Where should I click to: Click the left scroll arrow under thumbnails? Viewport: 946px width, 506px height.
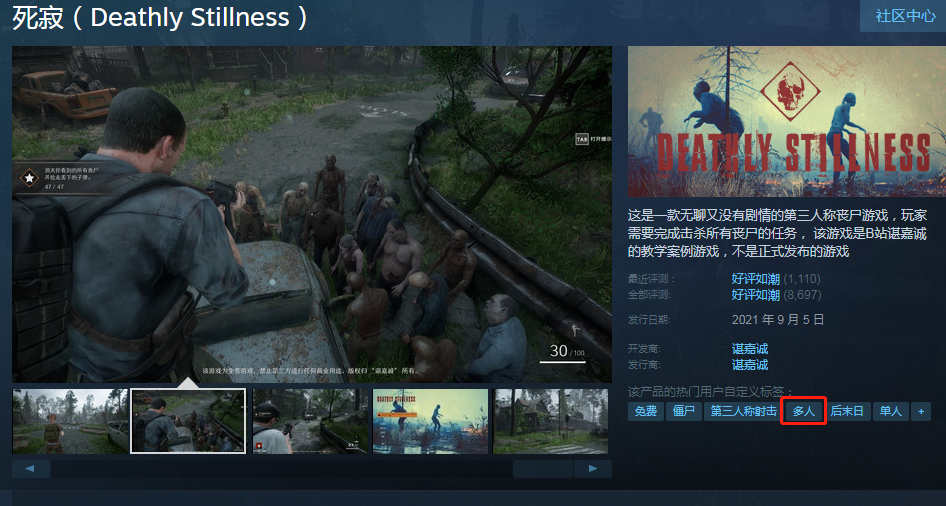click(x=31, y=469)
